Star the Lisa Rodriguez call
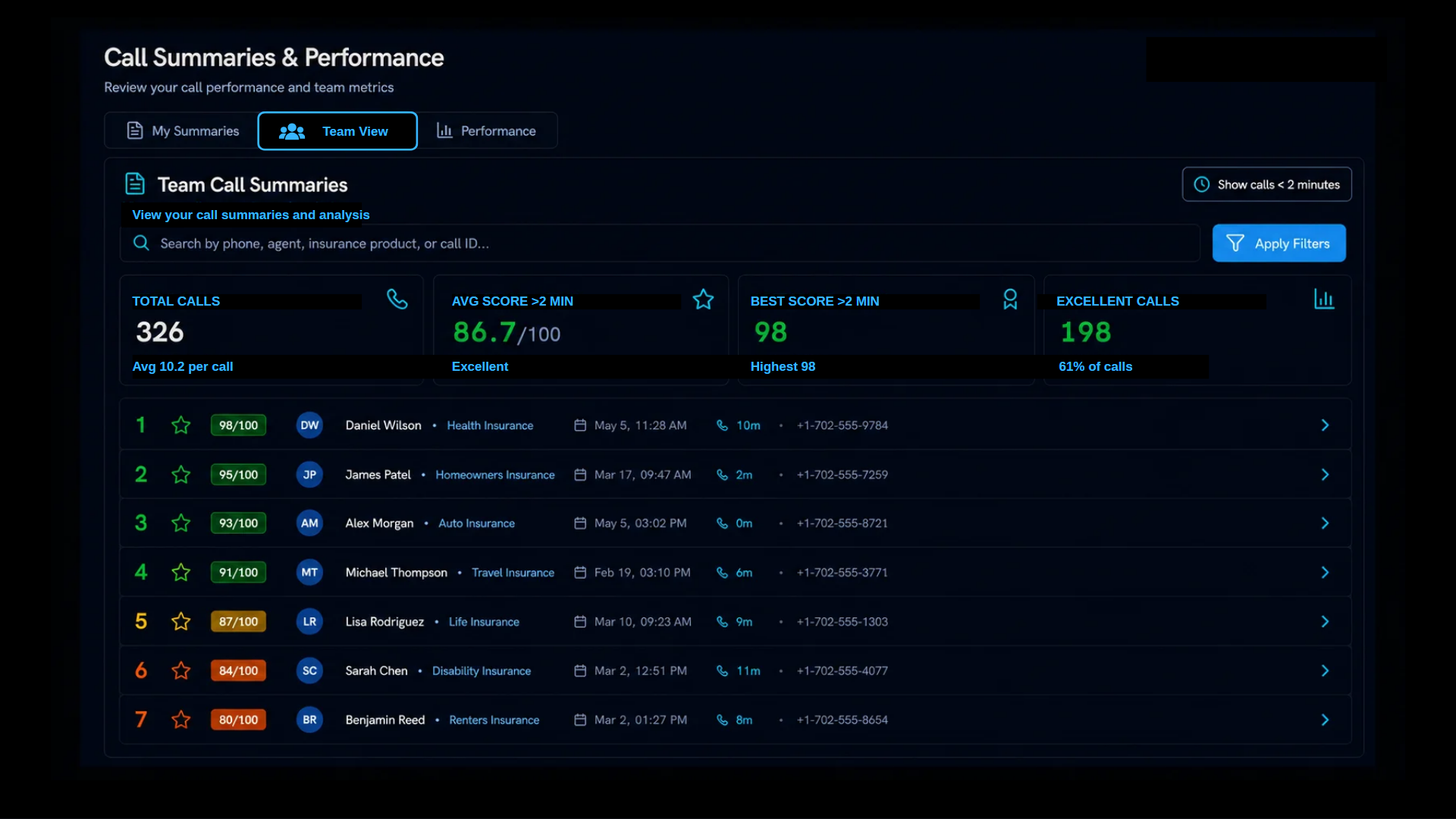The width and height of the screenshot is (1456, 819). coord(180,622)
